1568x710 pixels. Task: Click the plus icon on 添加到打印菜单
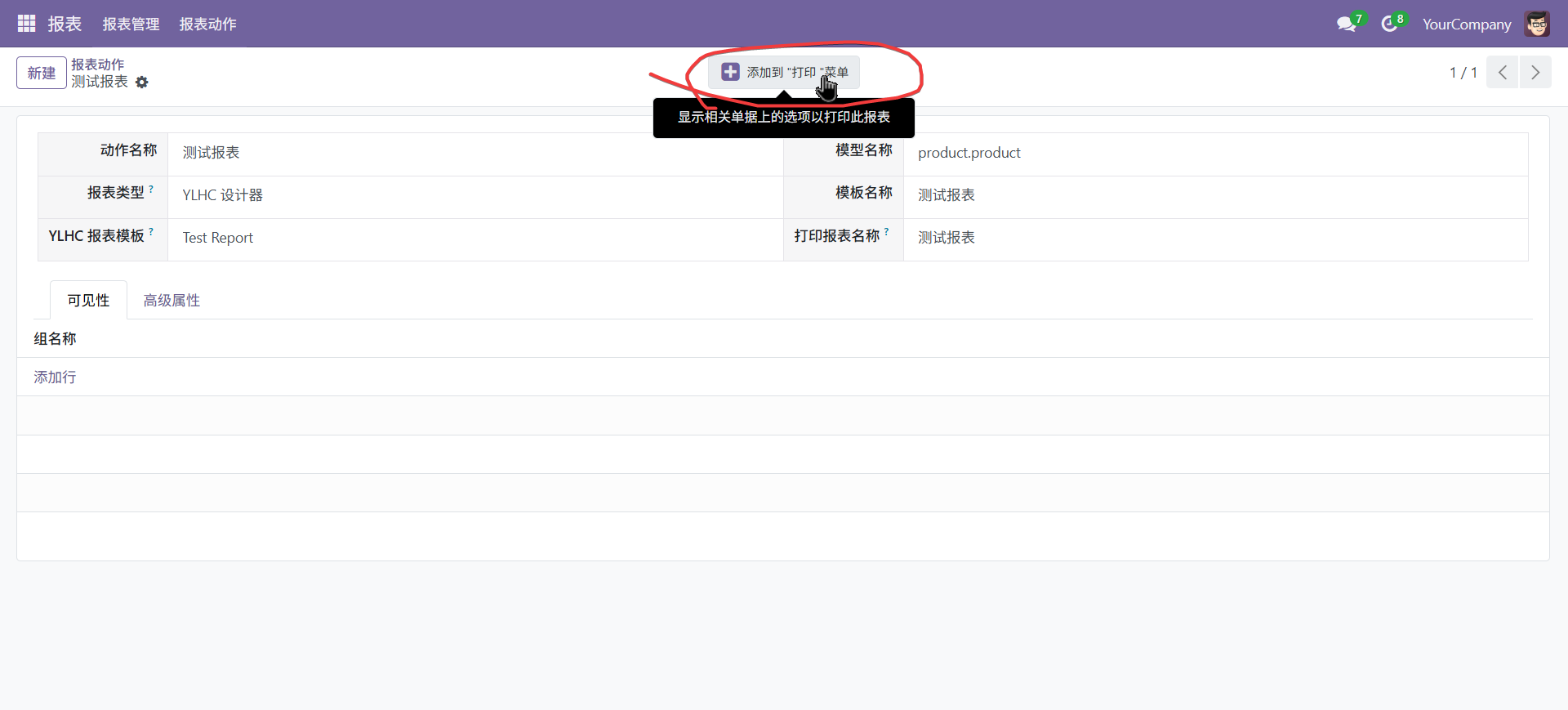[730, 73]
